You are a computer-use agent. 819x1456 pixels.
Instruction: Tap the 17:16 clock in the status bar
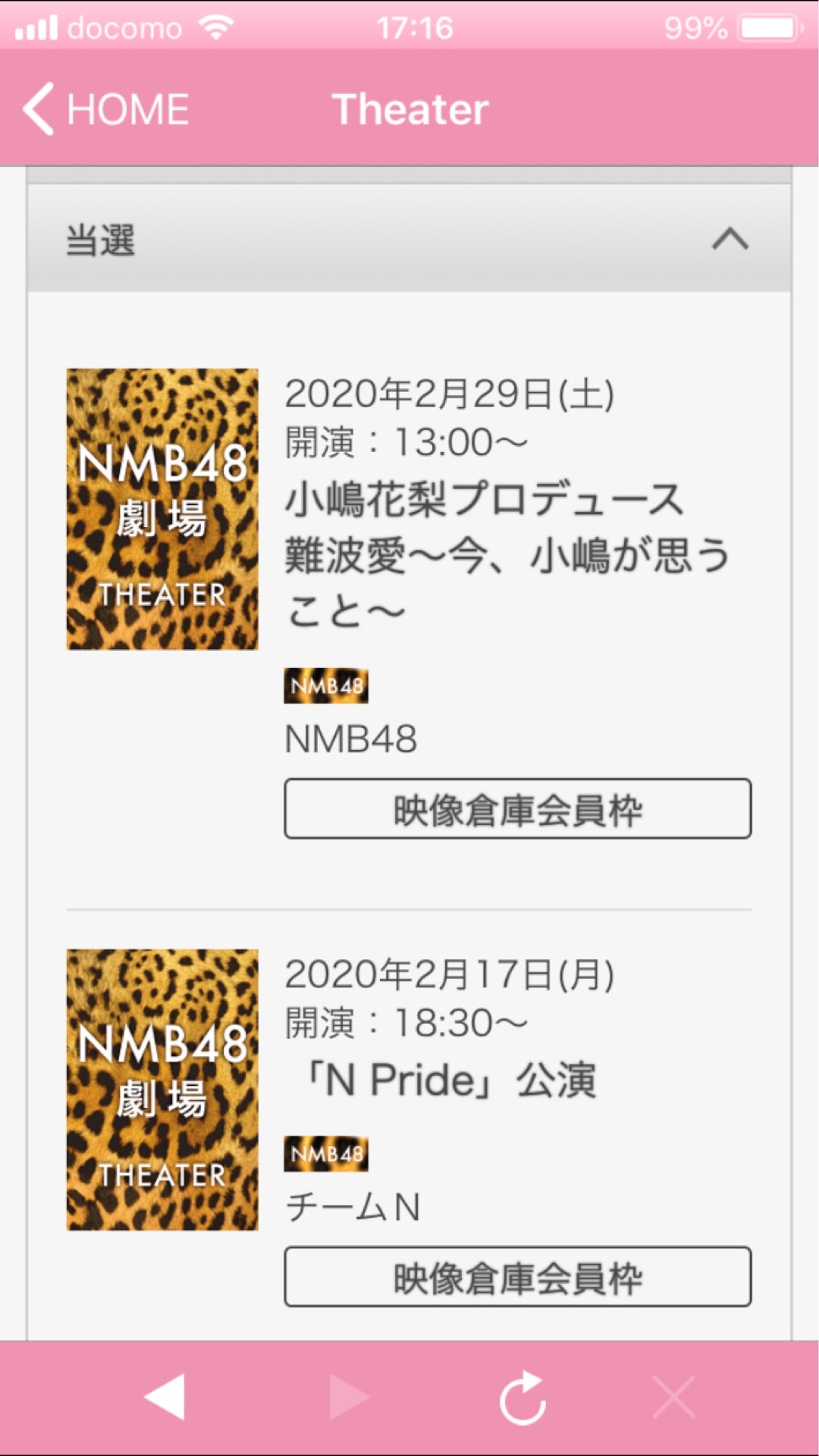coord(415,28)
